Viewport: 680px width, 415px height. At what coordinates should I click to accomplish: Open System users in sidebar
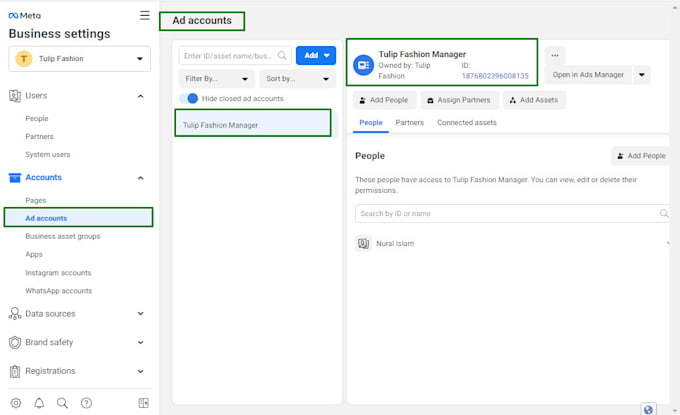(x=48, y=154)
